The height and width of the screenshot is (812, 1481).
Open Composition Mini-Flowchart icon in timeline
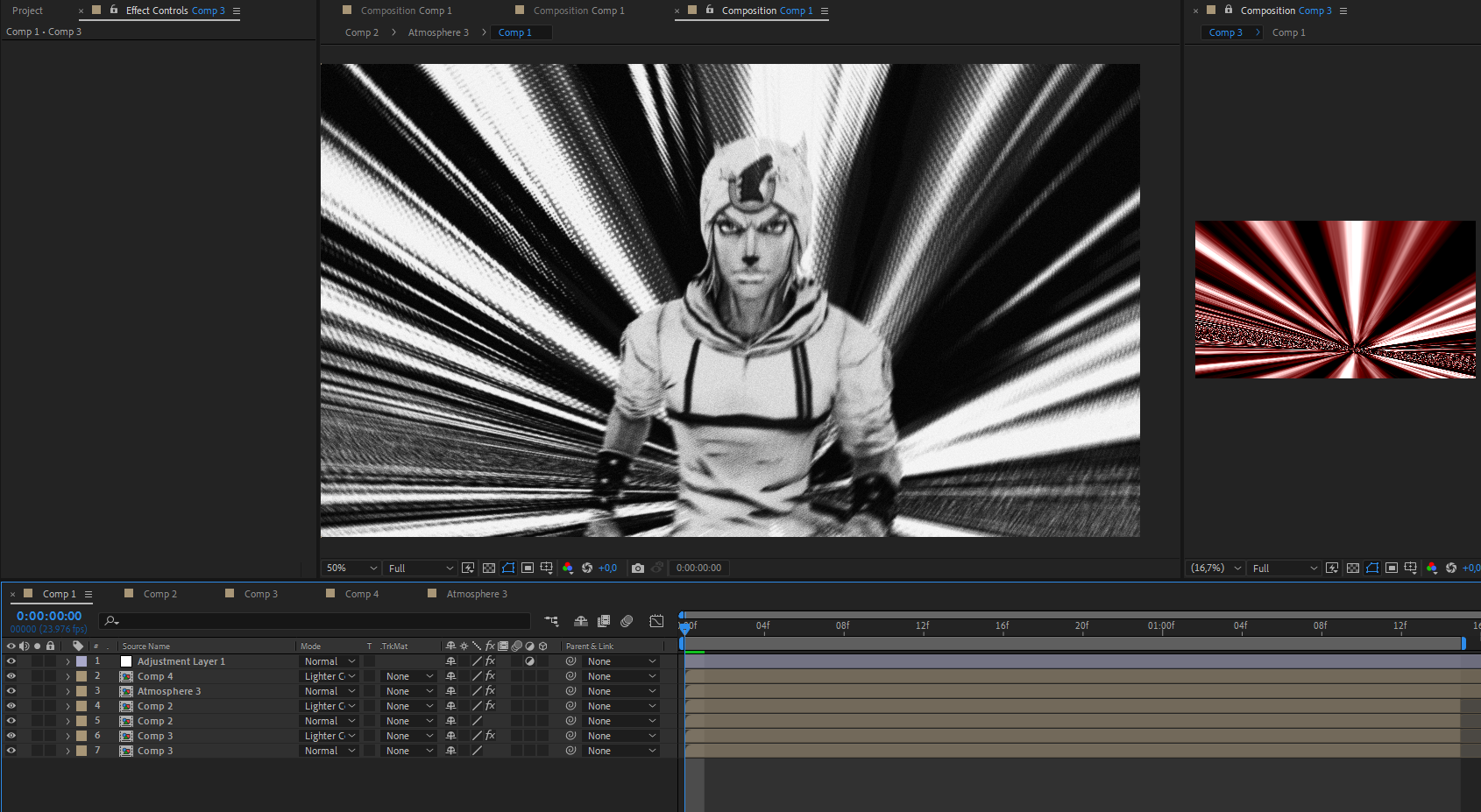[551, 621]
